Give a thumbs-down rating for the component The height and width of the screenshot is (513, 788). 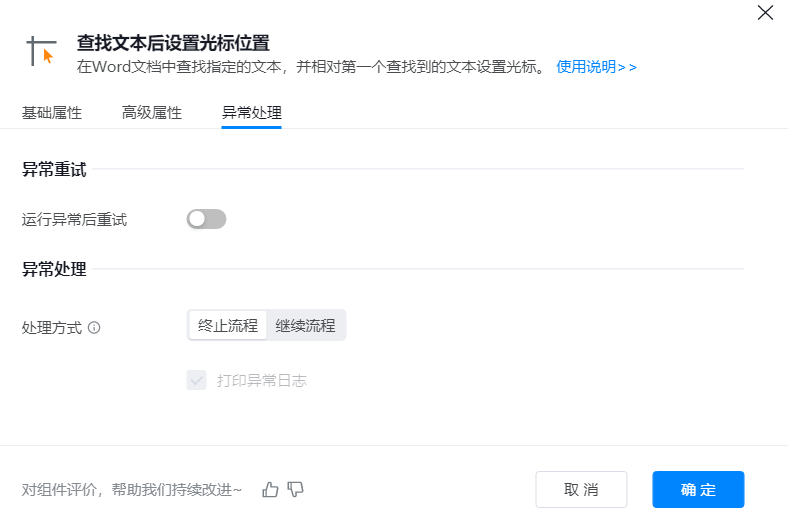[x=295, y=489]
